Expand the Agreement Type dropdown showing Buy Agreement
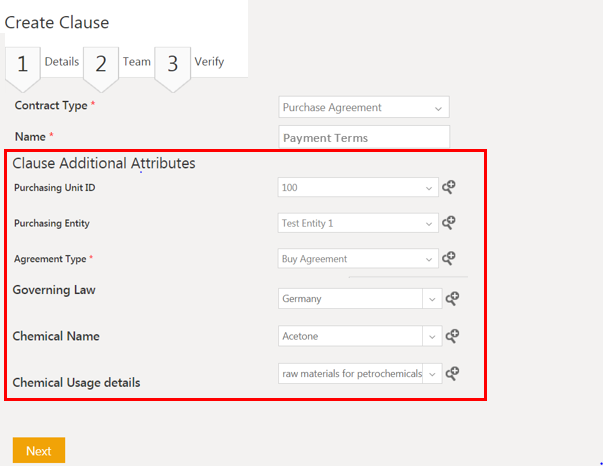 tap(358, 259)
